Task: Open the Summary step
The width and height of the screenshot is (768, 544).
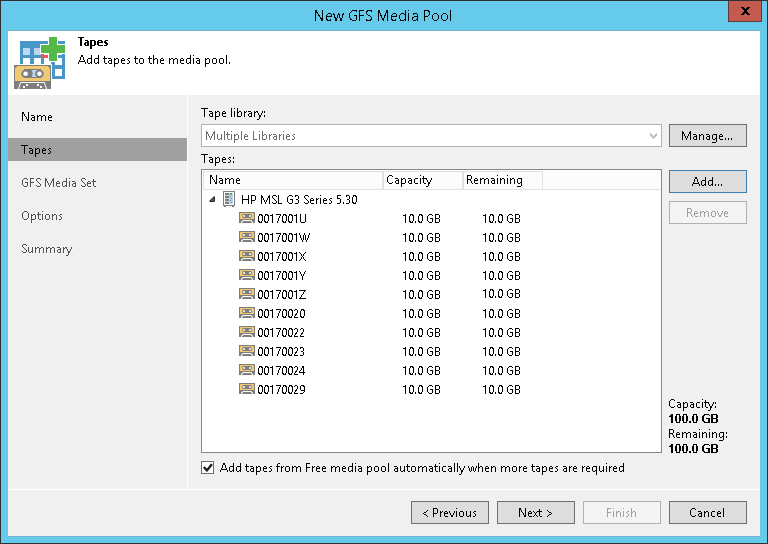Action: [x=47, y=249]
